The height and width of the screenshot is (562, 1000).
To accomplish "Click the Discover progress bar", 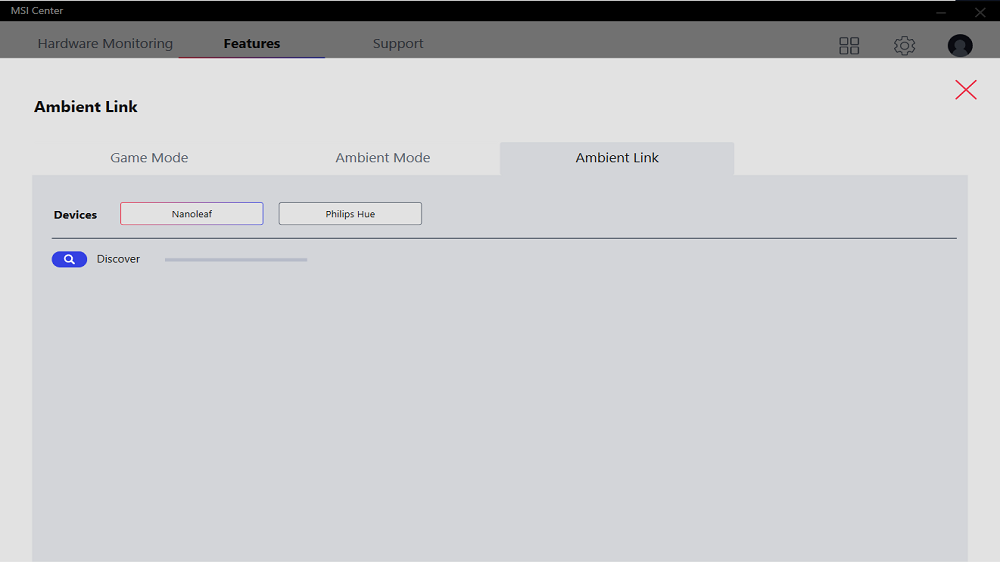I will point(236,260).
